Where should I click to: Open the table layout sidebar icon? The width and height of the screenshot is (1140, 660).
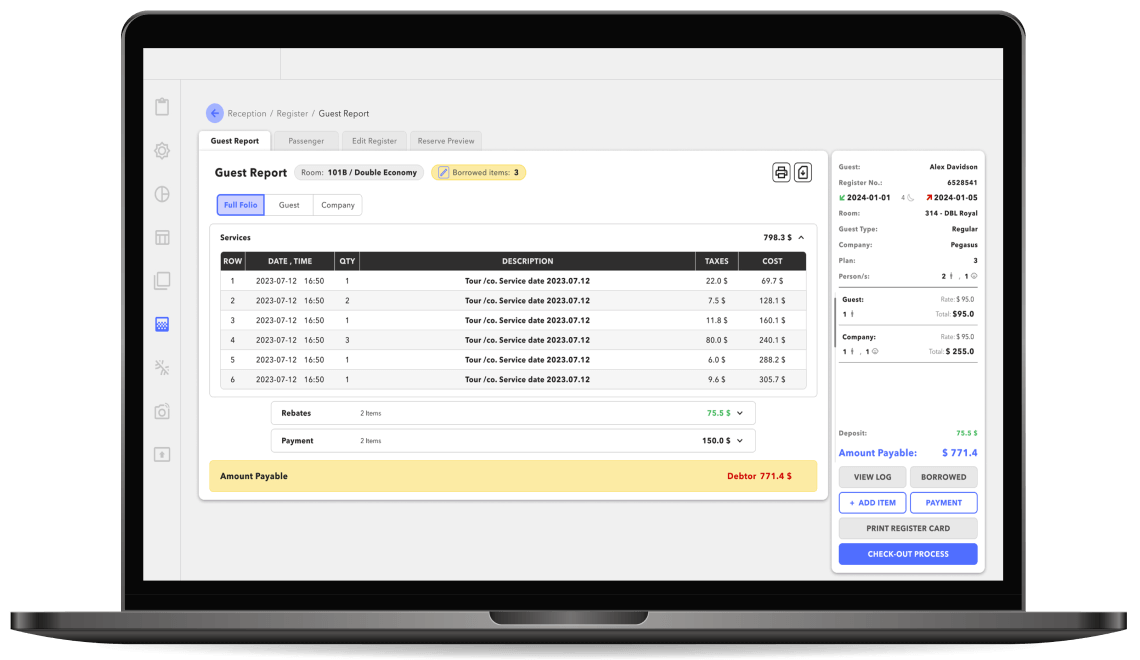(x=162, y=238)
